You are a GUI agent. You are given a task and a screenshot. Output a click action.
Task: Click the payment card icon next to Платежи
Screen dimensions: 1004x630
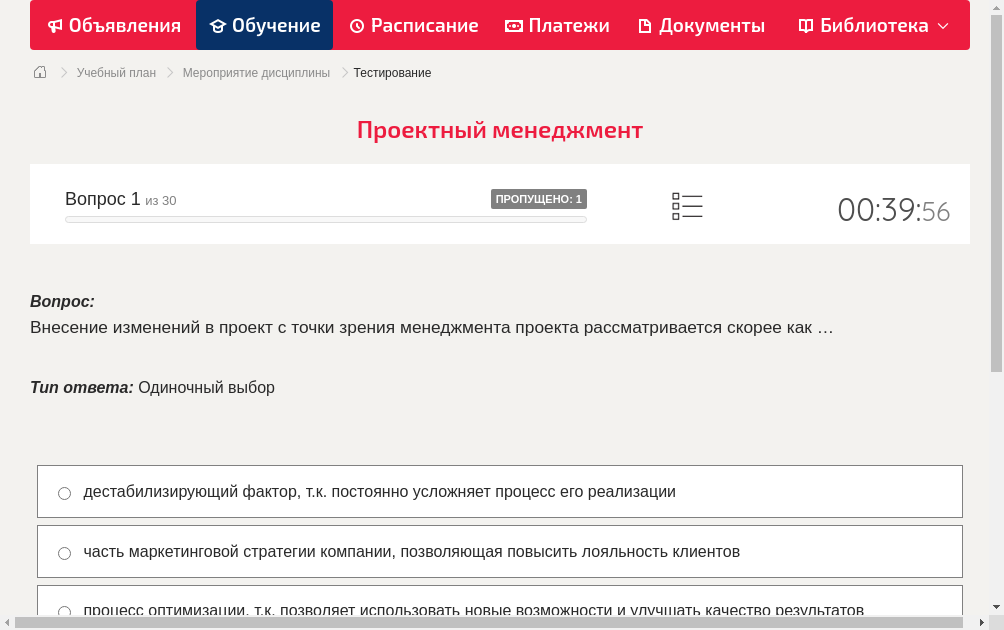coord(512,25)
